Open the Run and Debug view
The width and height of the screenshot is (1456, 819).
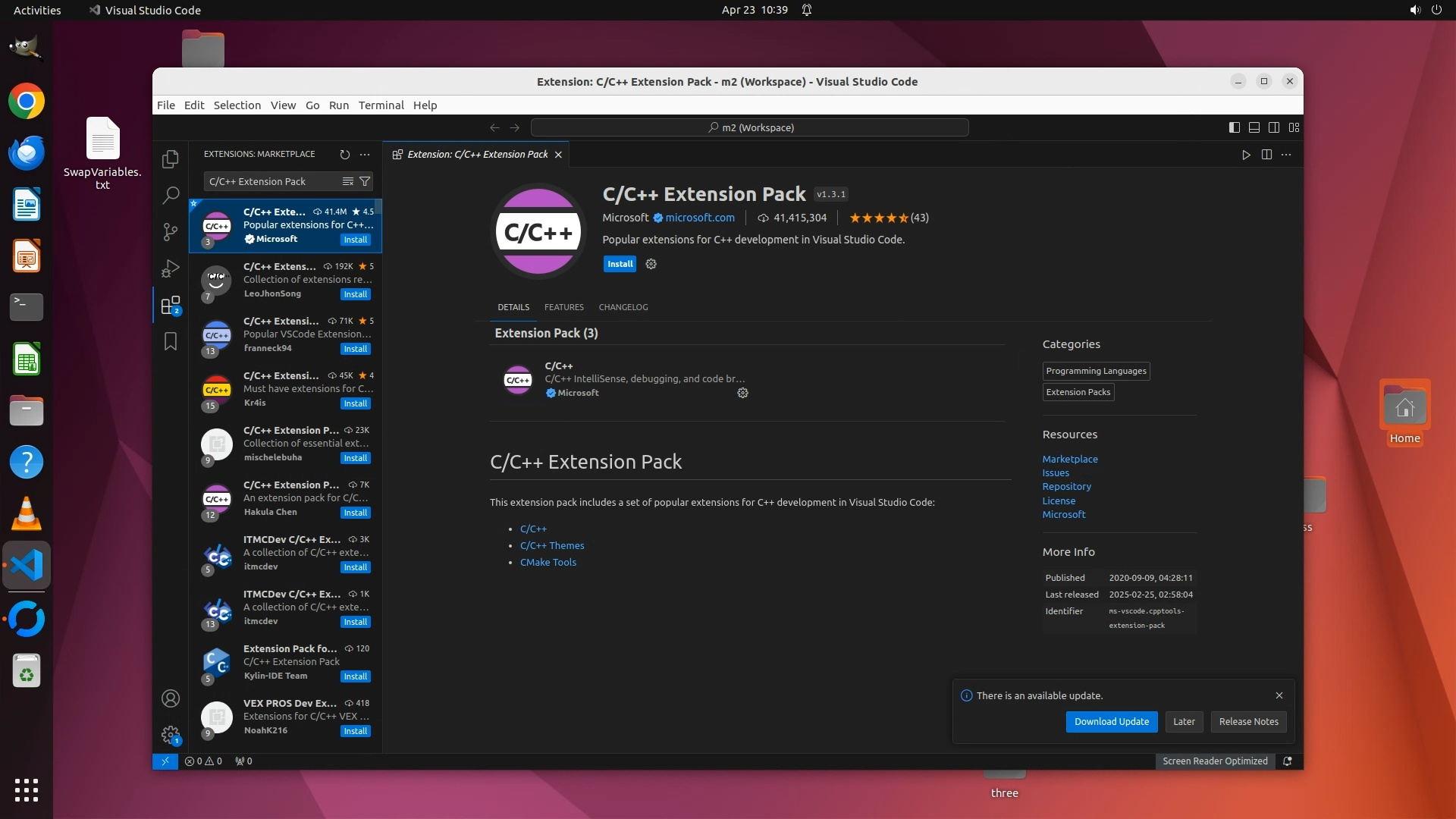click(x=171, y=268)
